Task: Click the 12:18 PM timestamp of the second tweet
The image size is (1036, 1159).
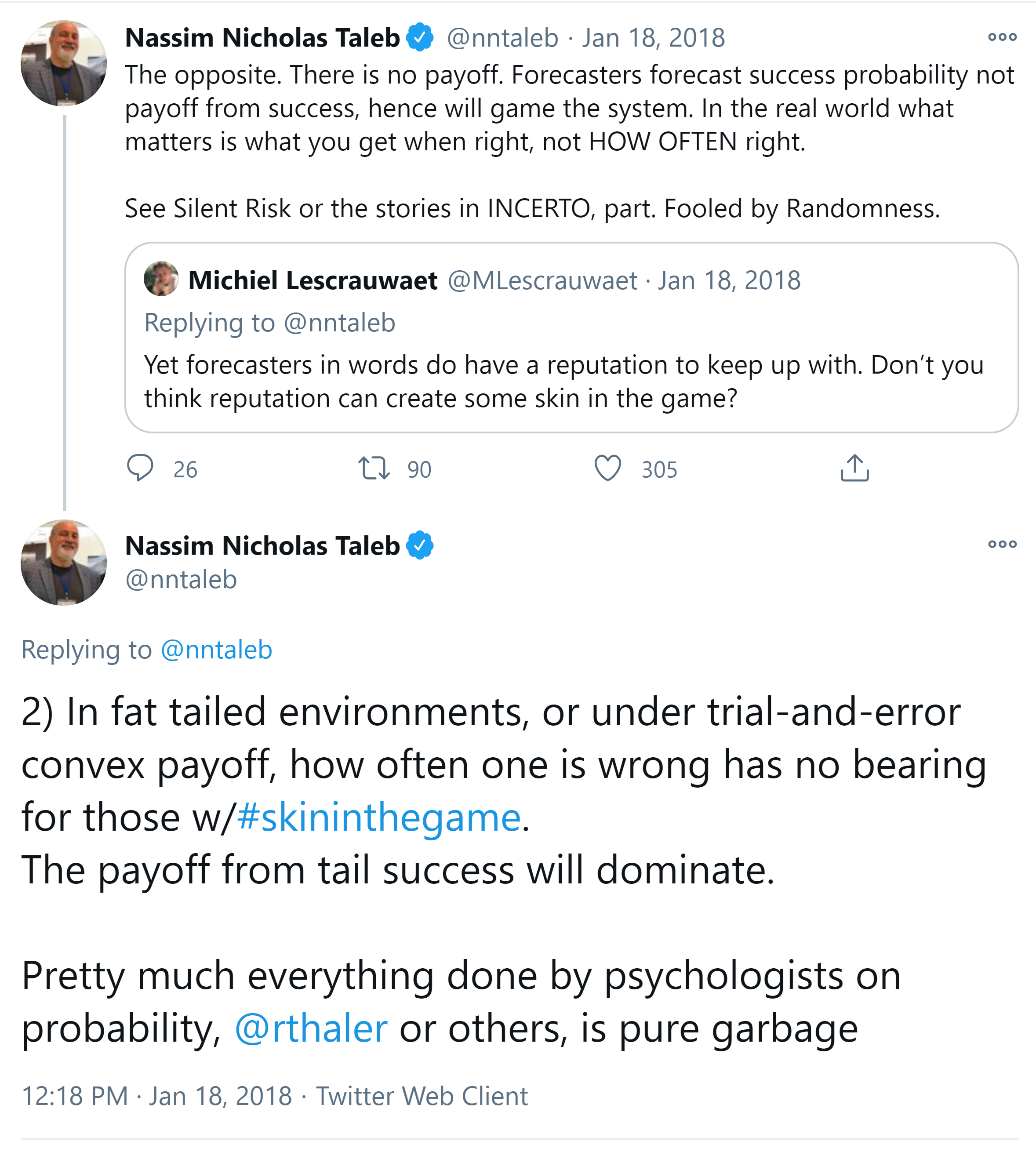Action: 75,1096
